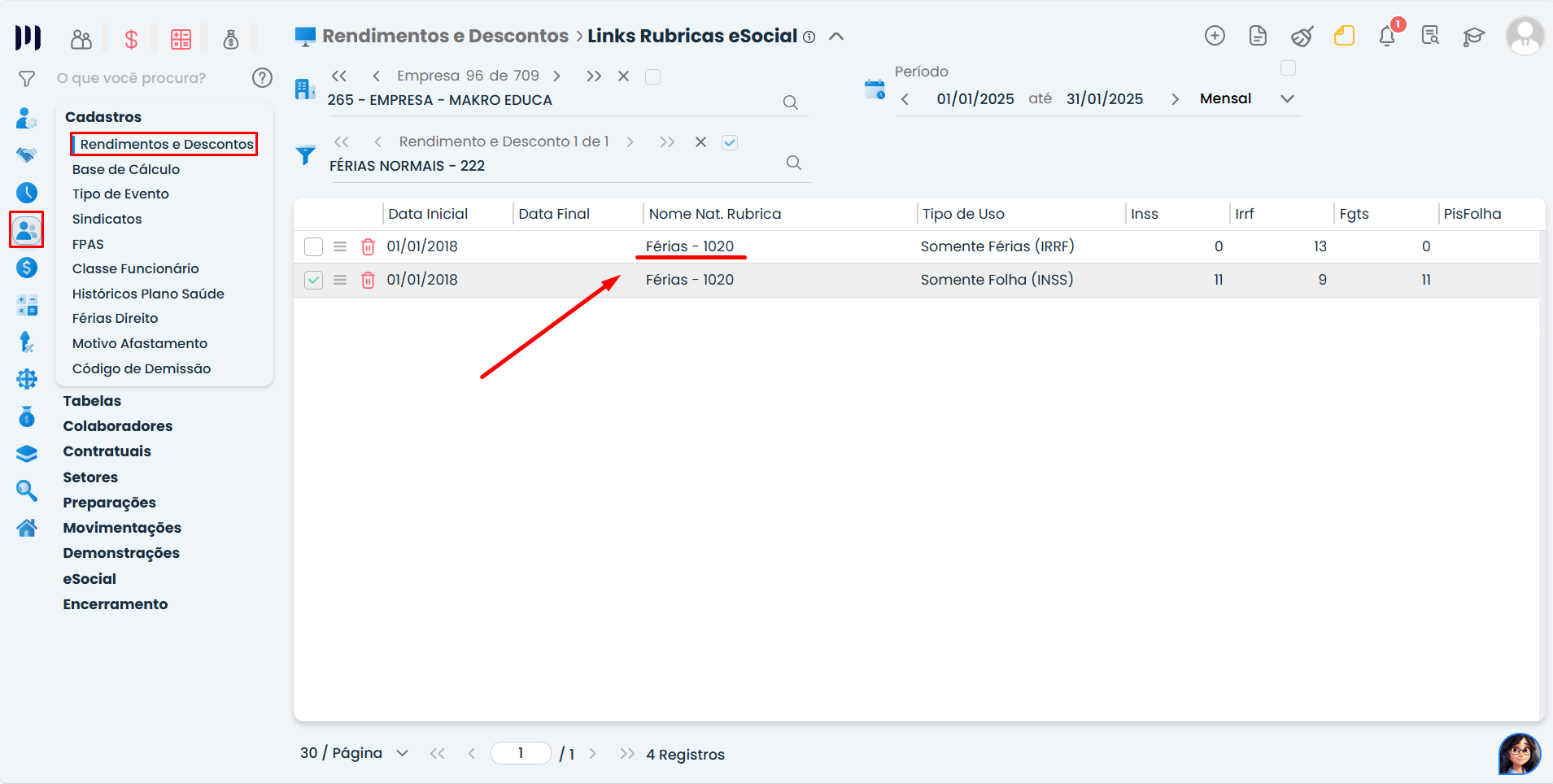Expand the eSocial menu section
The width and height of the screenshot is (1553, 784).
[89, 579]
